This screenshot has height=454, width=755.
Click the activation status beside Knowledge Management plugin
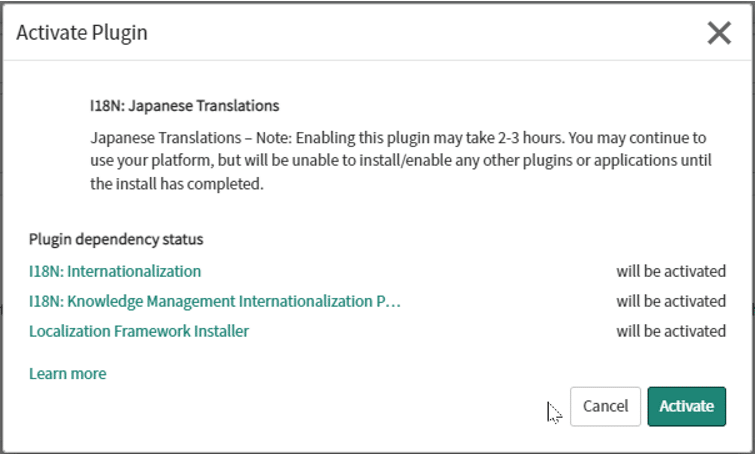(x=671, y=301)
